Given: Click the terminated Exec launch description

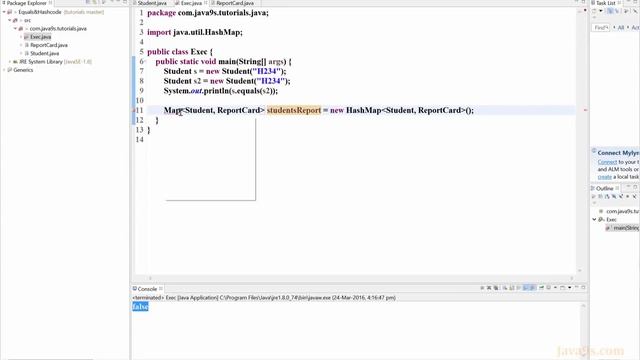Looking at the screenshot, I should pyautogui.click(x=264, y=298).
